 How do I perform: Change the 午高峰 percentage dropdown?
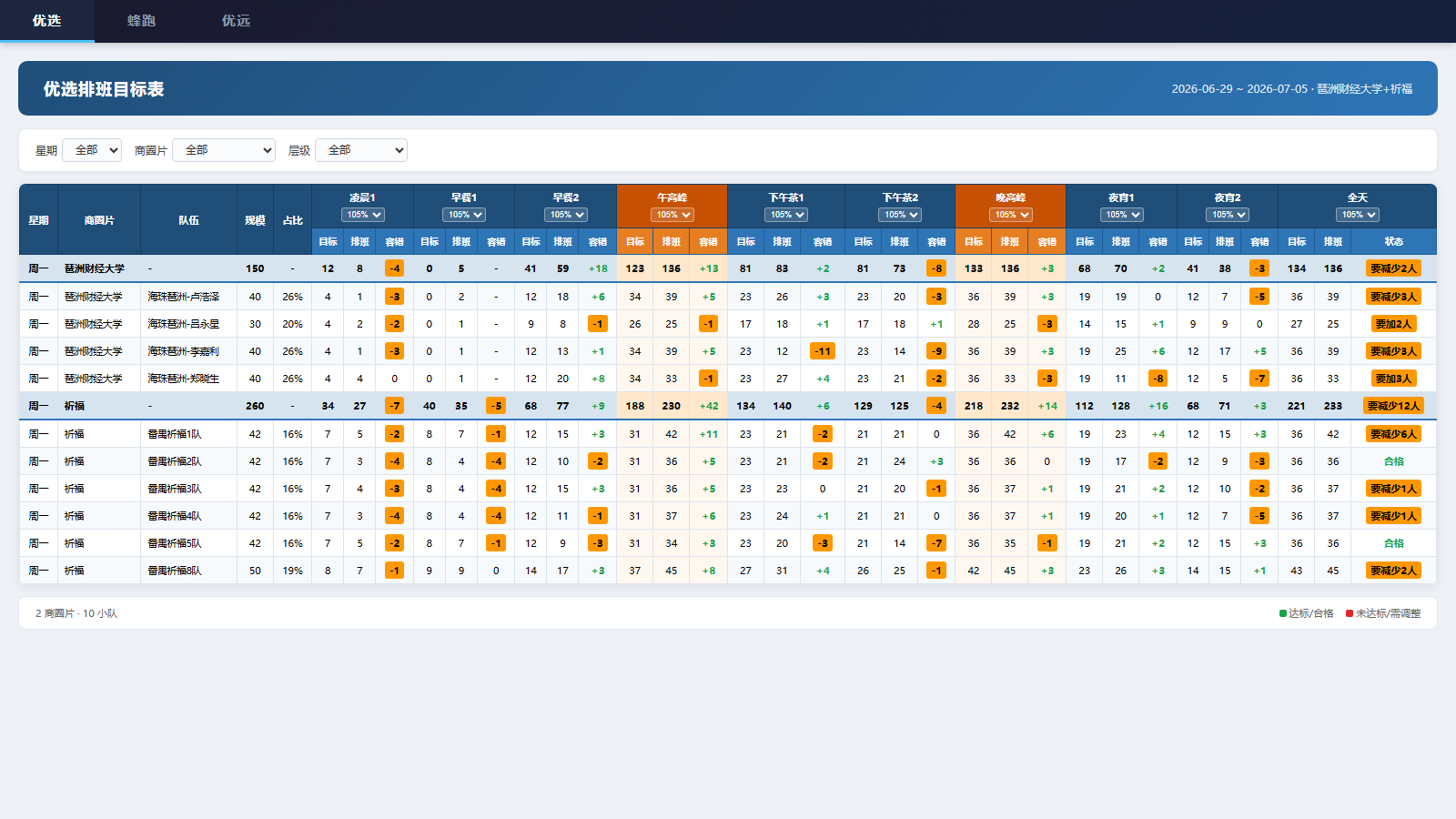pos(672,215)
